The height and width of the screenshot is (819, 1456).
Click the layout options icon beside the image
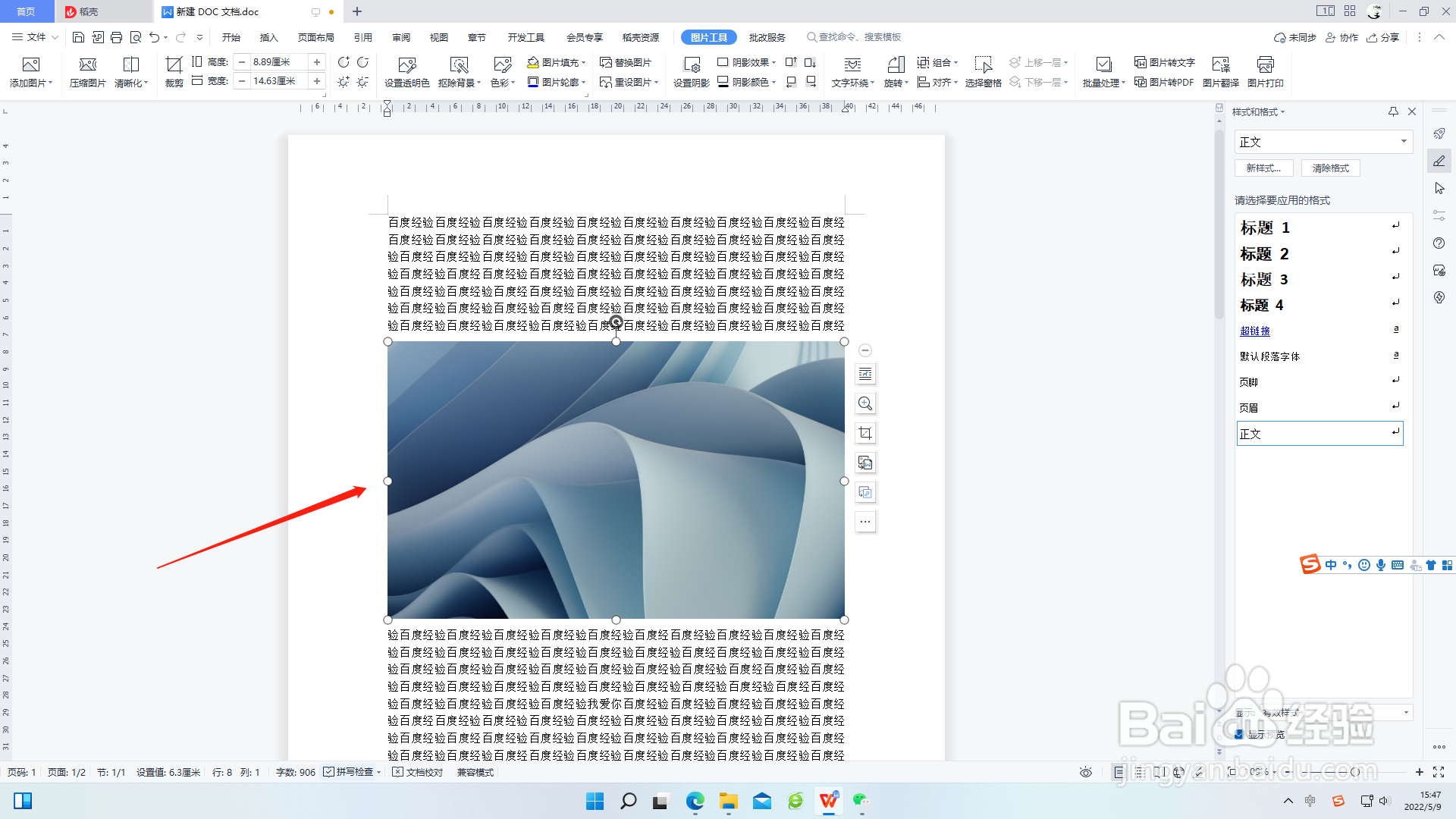tap(865, 374)
